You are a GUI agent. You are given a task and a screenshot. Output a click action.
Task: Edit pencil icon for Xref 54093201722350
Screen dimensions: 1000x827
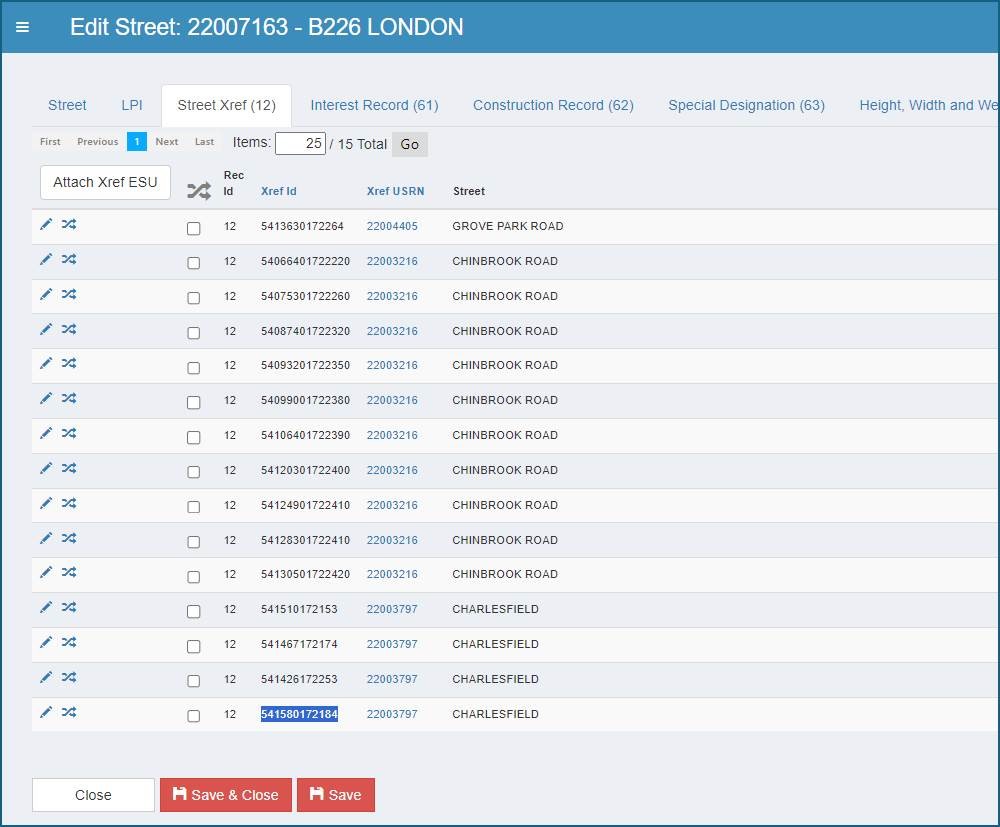(x=46, y=363)
